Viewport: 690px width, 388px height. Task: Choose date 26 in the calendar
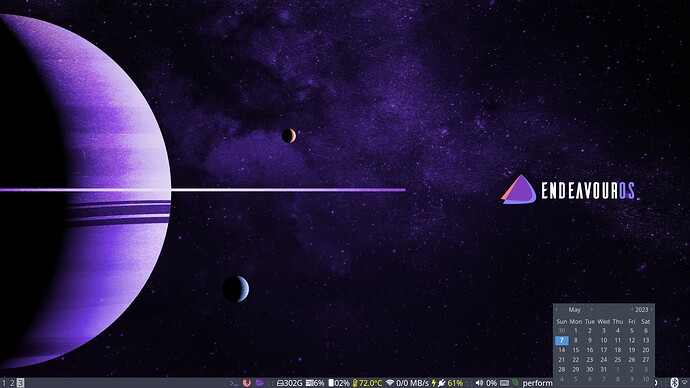click(632, 359)
